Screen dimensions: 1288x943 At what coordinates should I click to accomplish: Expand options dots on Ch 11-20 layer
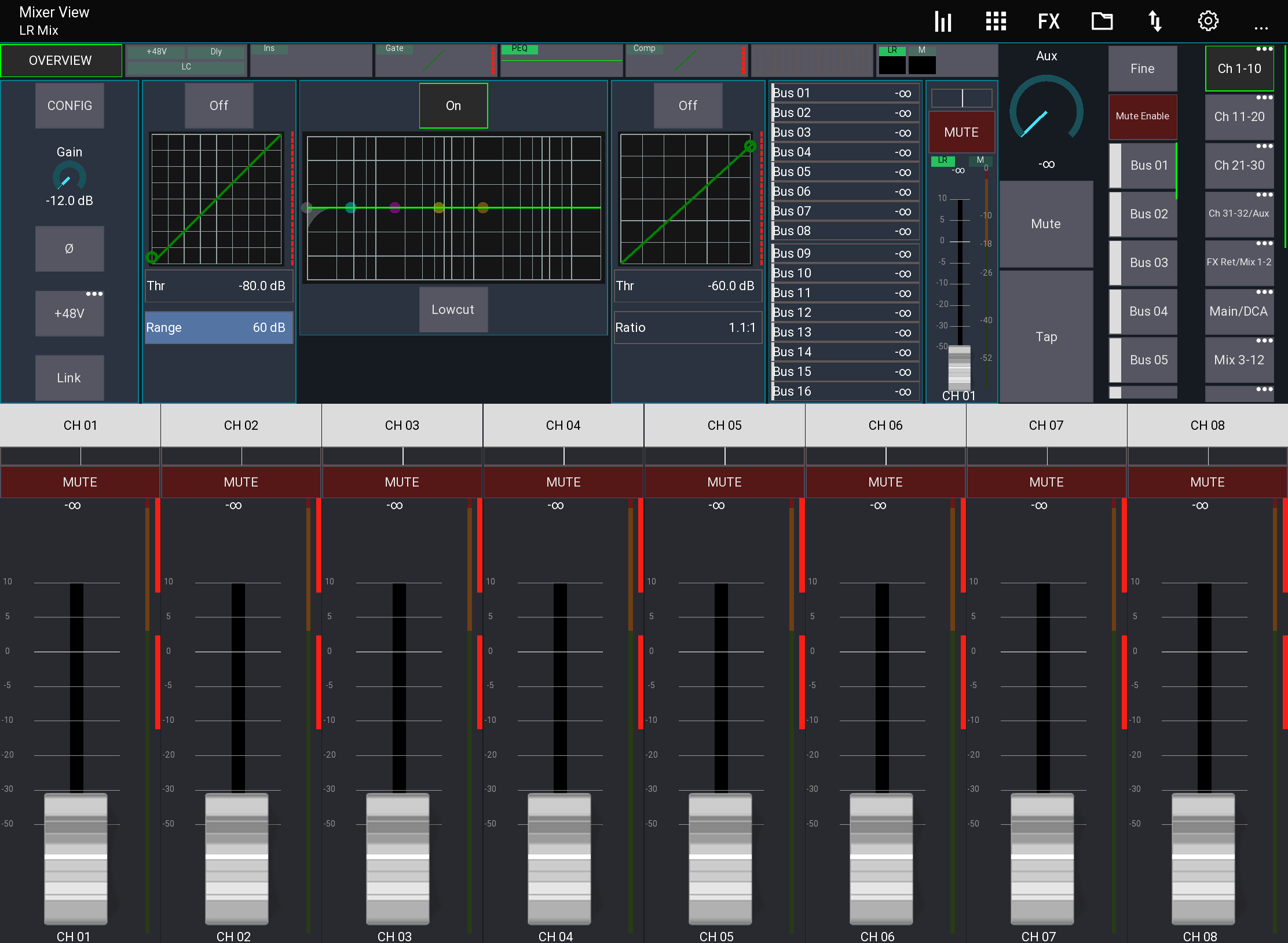pos(1264,97)
